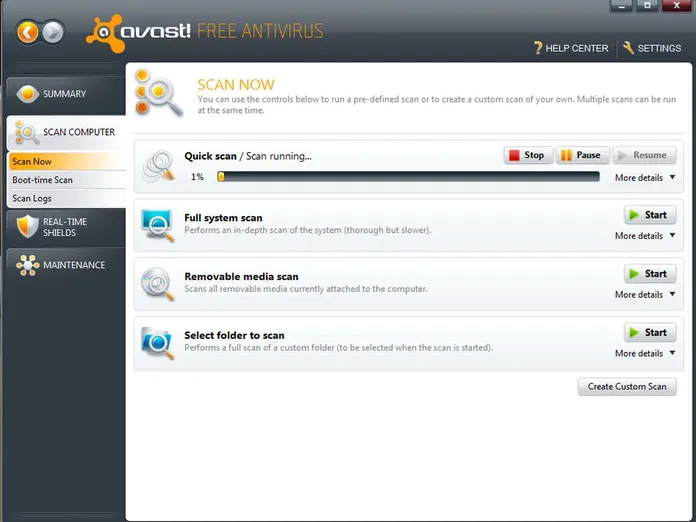696x522 pixels.
Task: Select Boot-time Scan in the sidebar
Action: pyautogui.click(x=43, y=180)
